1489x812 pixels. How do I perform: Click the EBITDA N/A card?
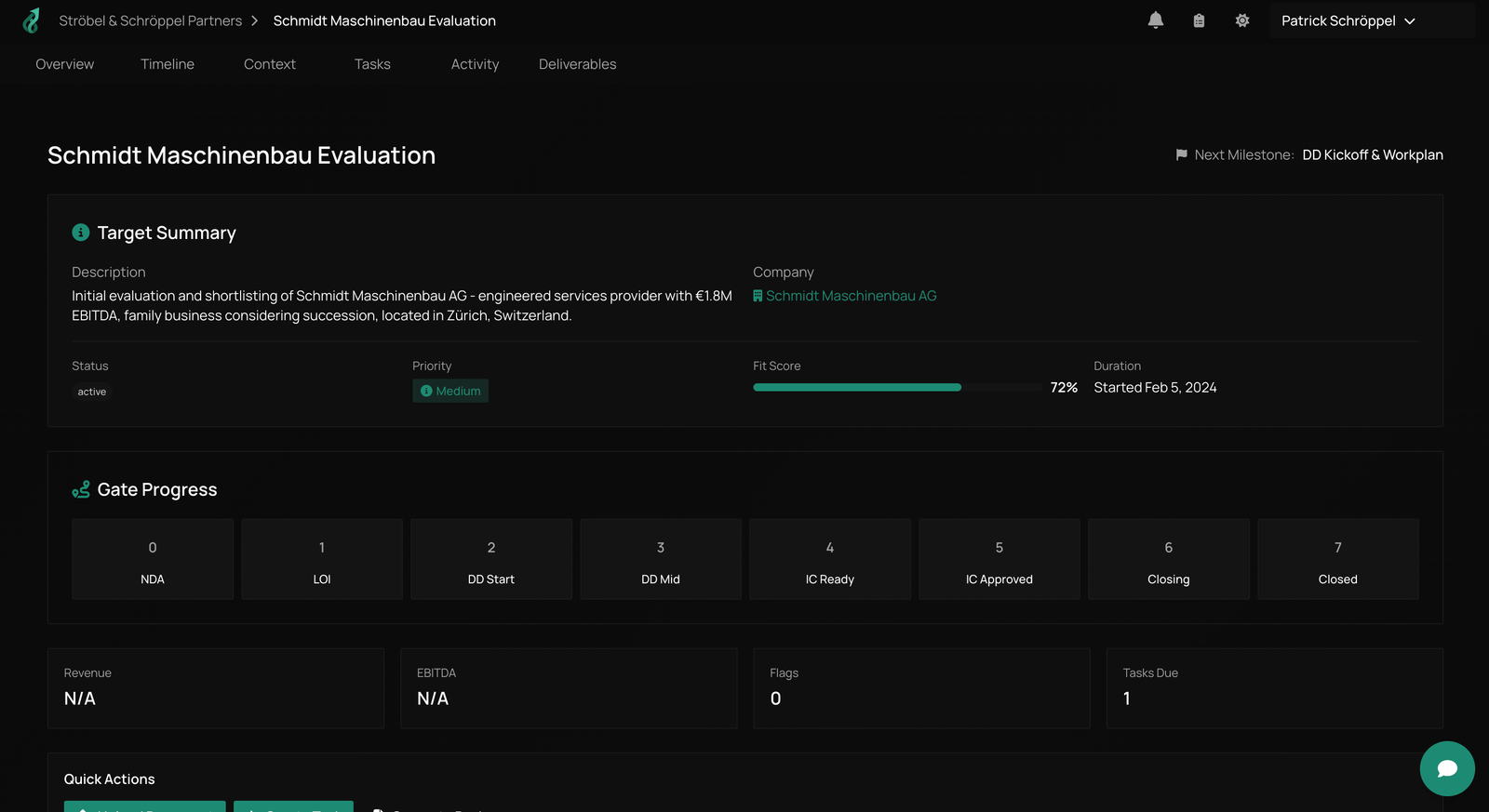(569, 688)
